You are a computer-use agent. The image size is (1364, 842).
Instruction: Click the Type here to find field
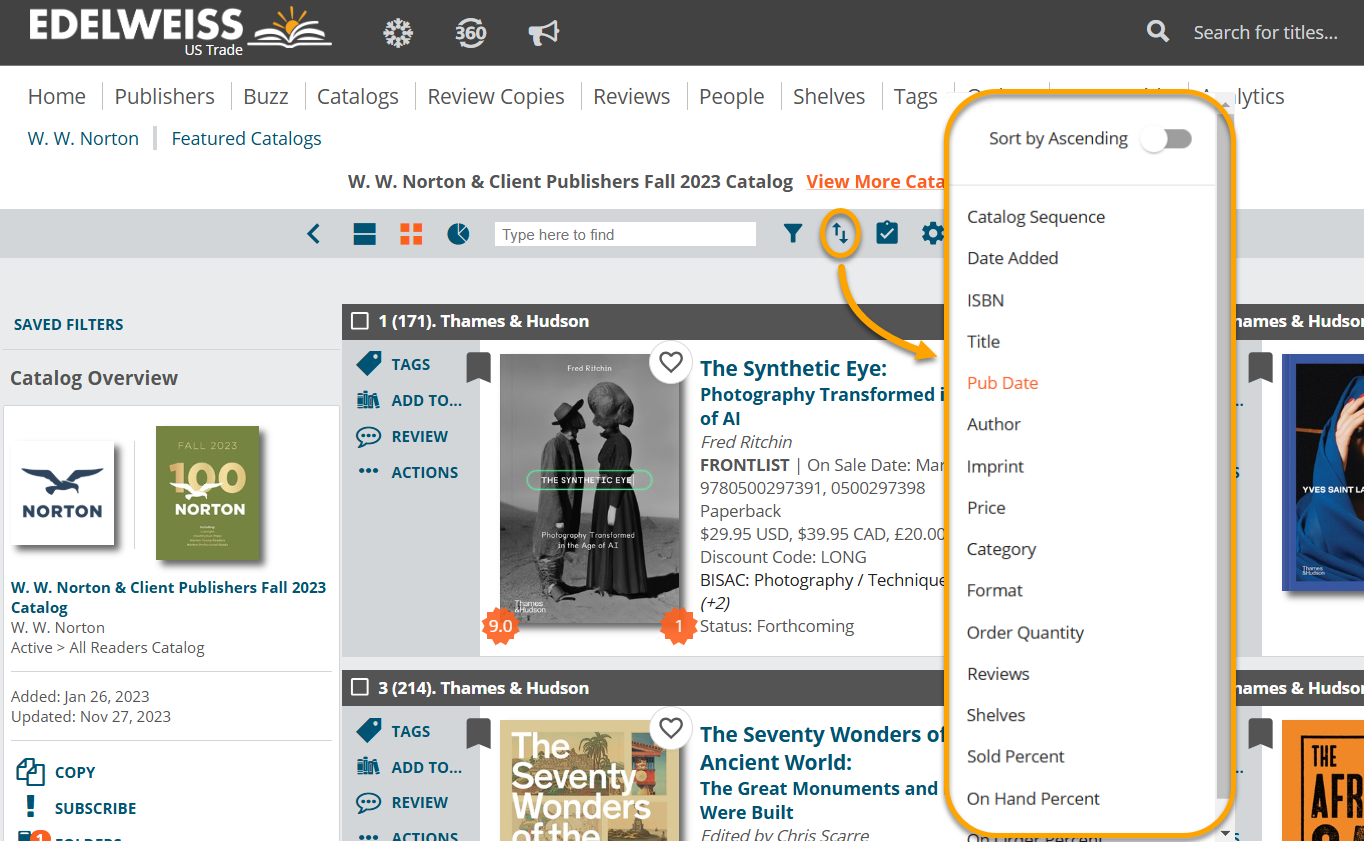[x=625, y=234]
